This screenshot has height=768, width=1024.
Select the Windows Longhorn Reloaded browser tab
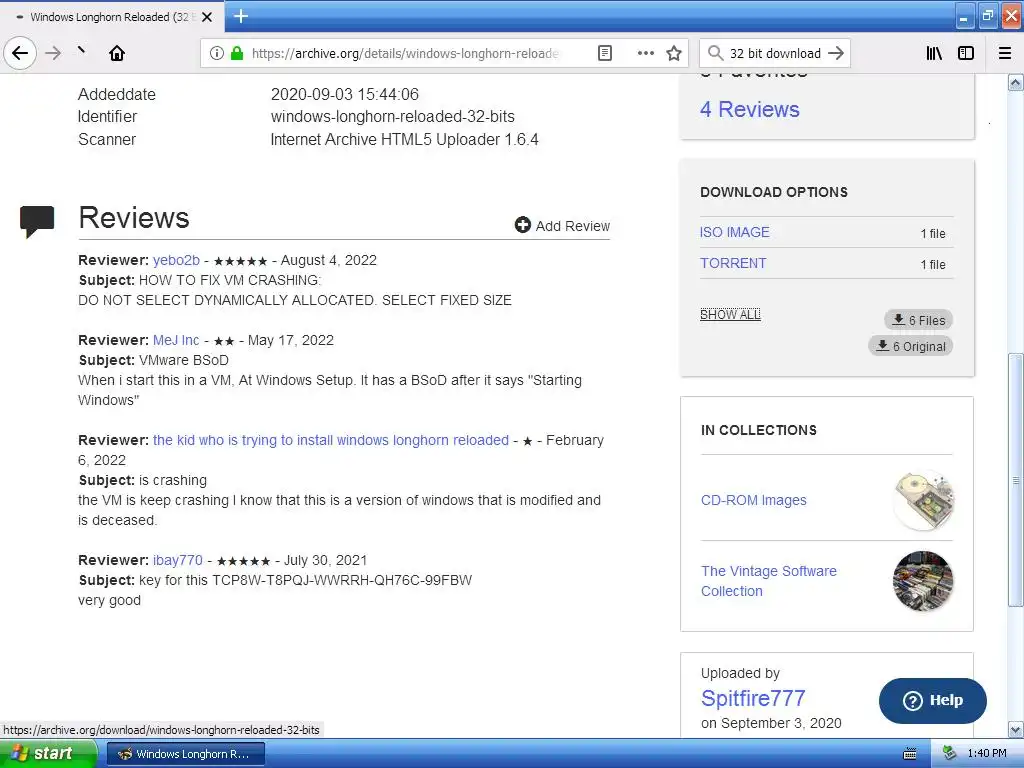tap(110, 17)
